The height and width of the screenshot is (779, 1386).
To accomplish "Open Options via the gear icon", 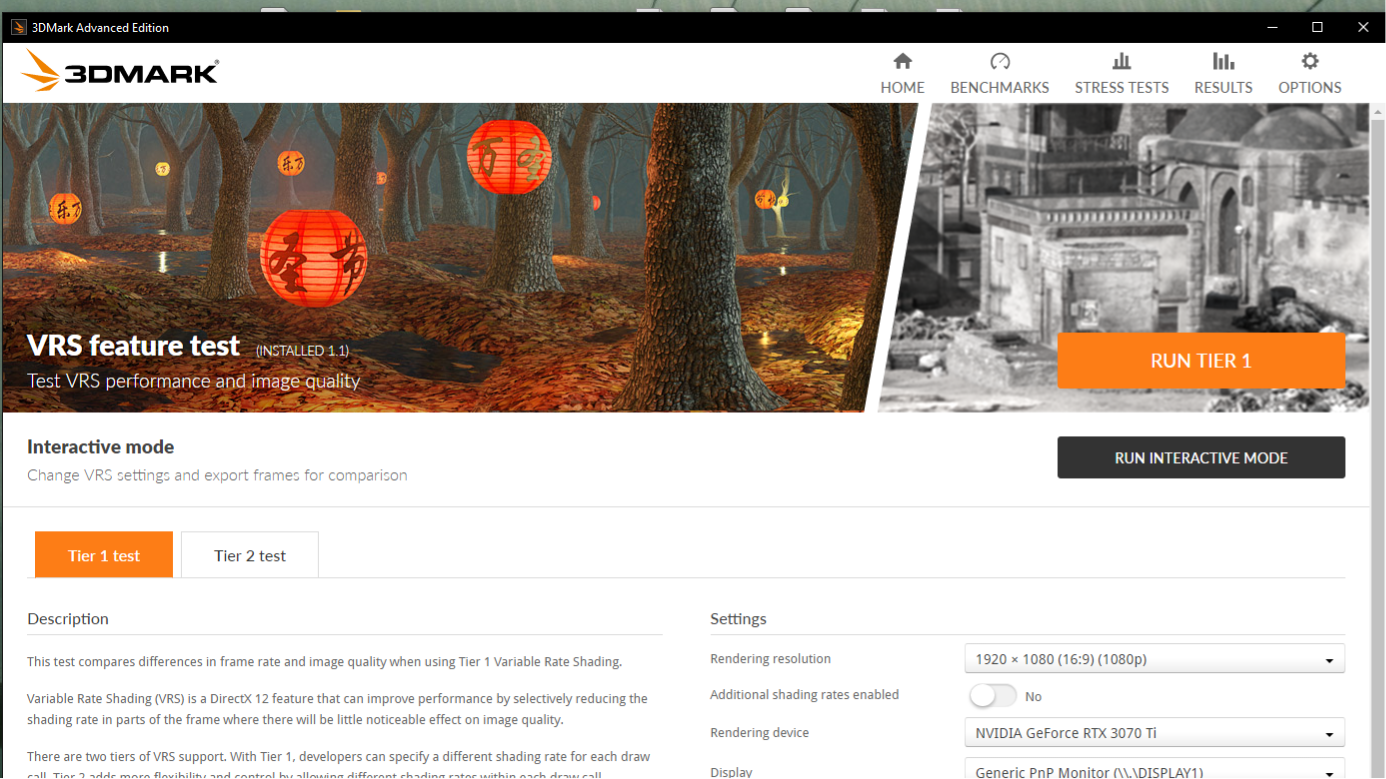I will point(1310,62).
